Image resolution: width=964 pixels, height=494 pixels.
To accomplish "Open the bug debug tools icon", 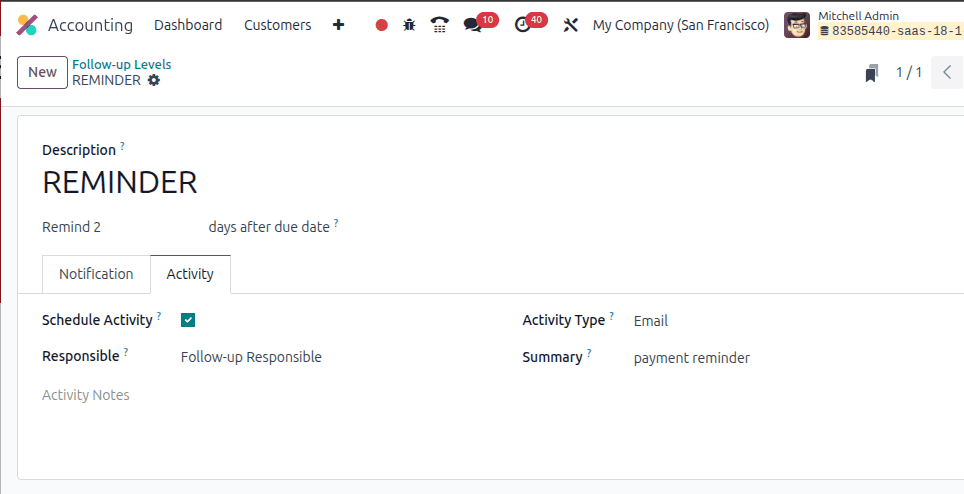I will point(409,25).
